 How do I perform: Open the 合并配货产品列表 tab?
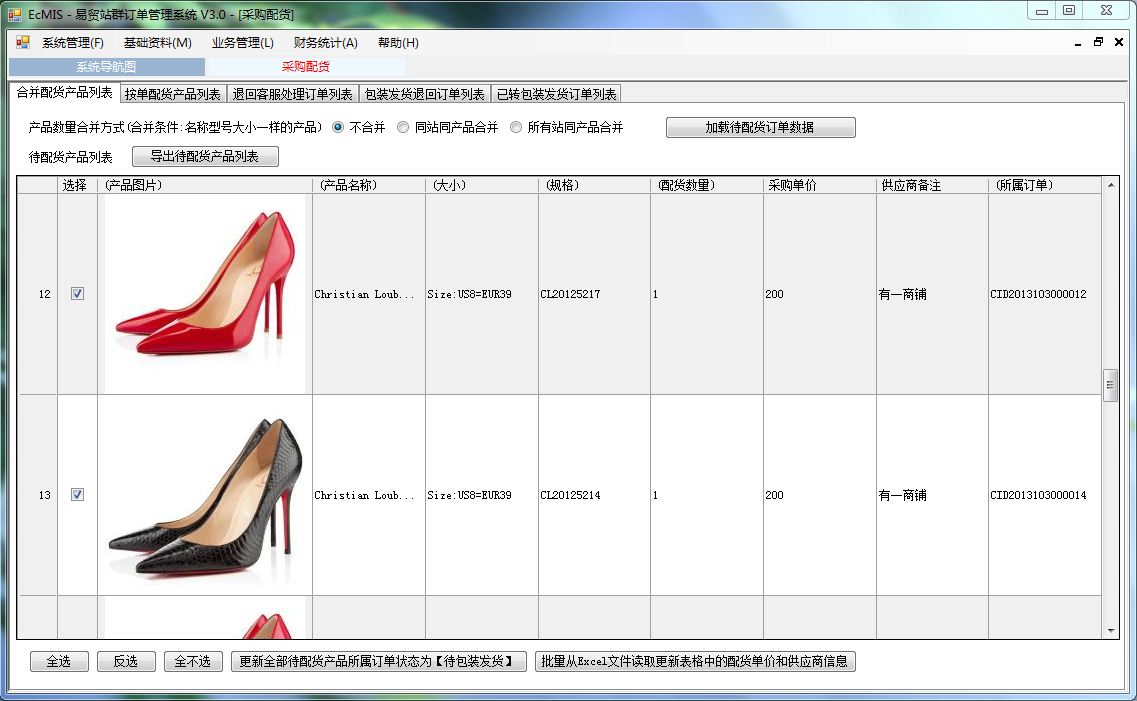pos(65,93)
